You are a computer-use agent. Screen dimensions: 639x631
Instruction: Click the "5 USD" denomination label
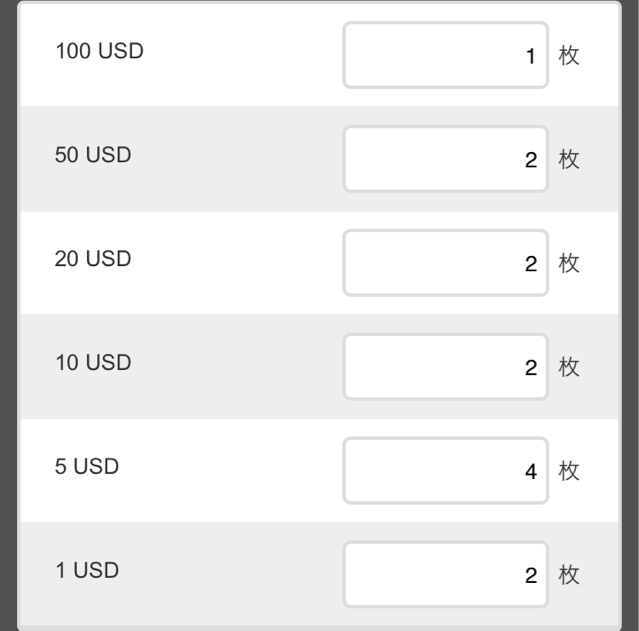[87, 466]
